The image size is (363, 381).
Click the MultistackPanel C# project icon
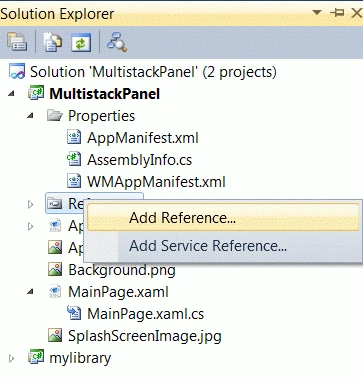(36, 93)
